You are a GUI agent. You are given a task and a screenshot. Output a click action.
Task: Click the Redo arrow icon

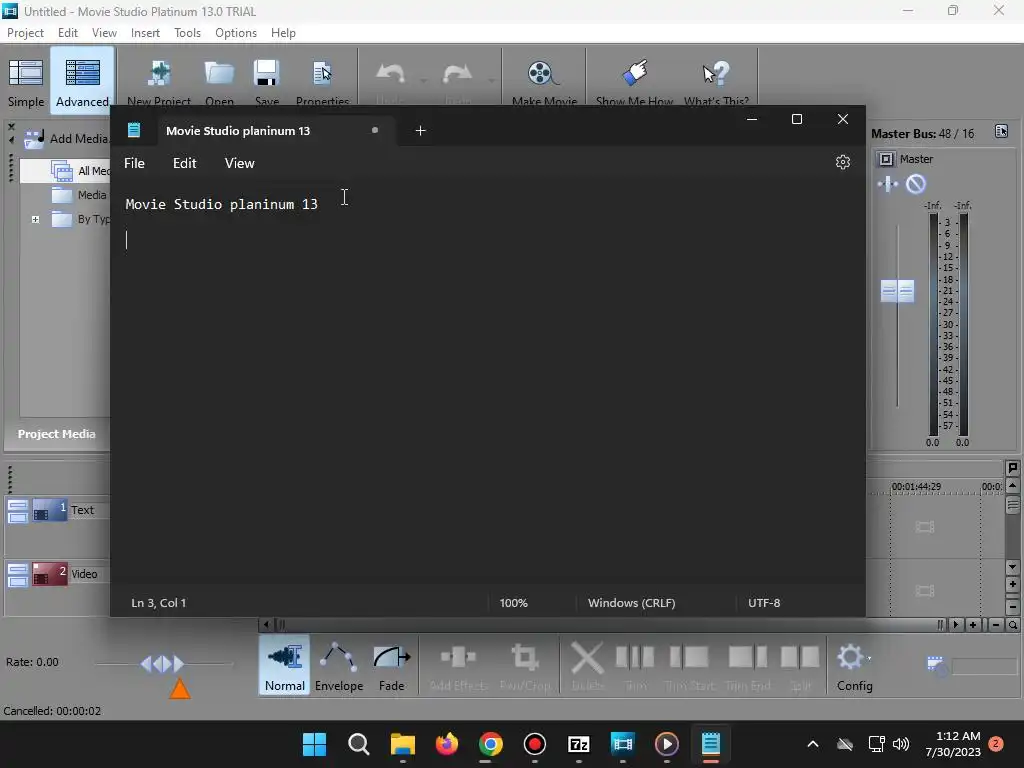[457, 74]
